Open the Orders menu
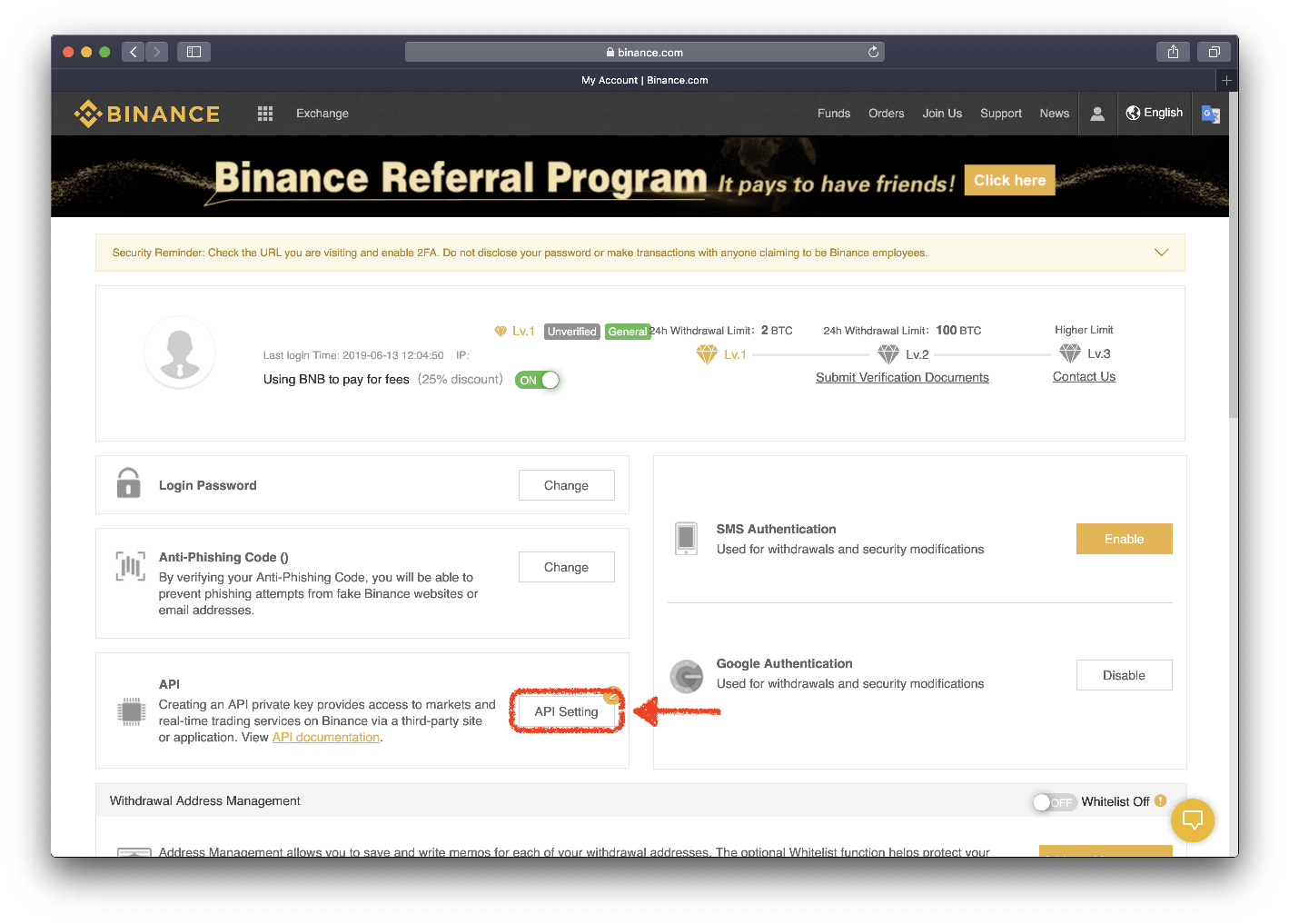The height and width of the screenshot is (924, 1289). tap(887, 114)
